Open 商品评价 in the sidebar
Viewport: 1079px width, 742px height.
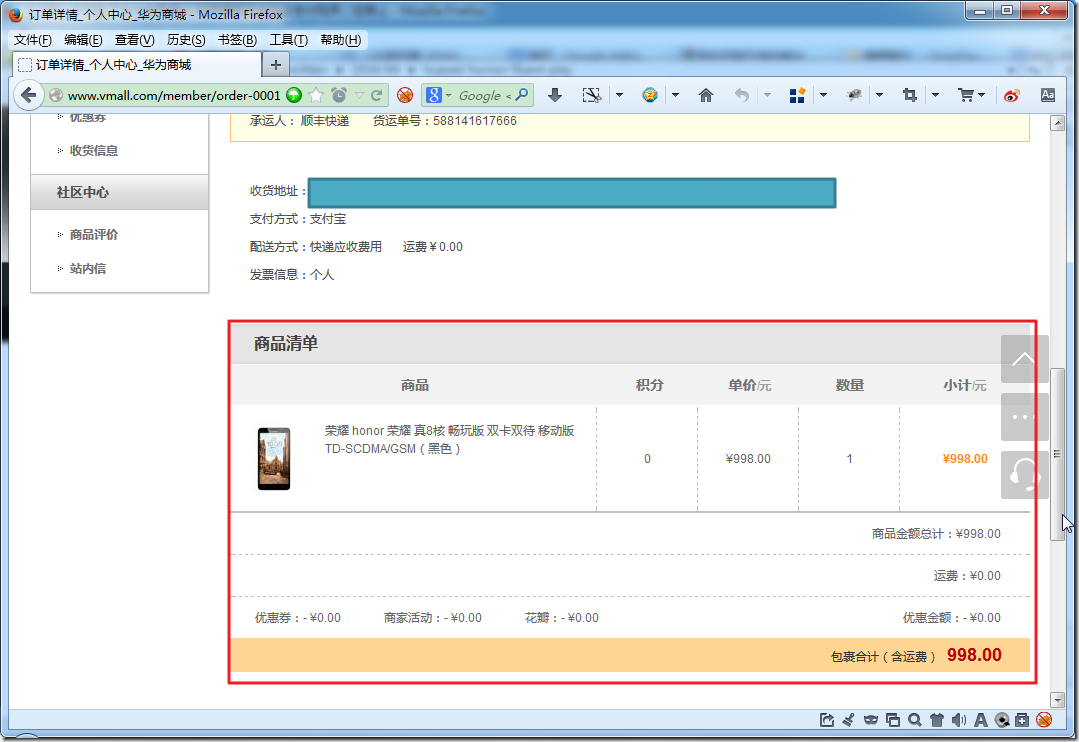coord(94,235)
